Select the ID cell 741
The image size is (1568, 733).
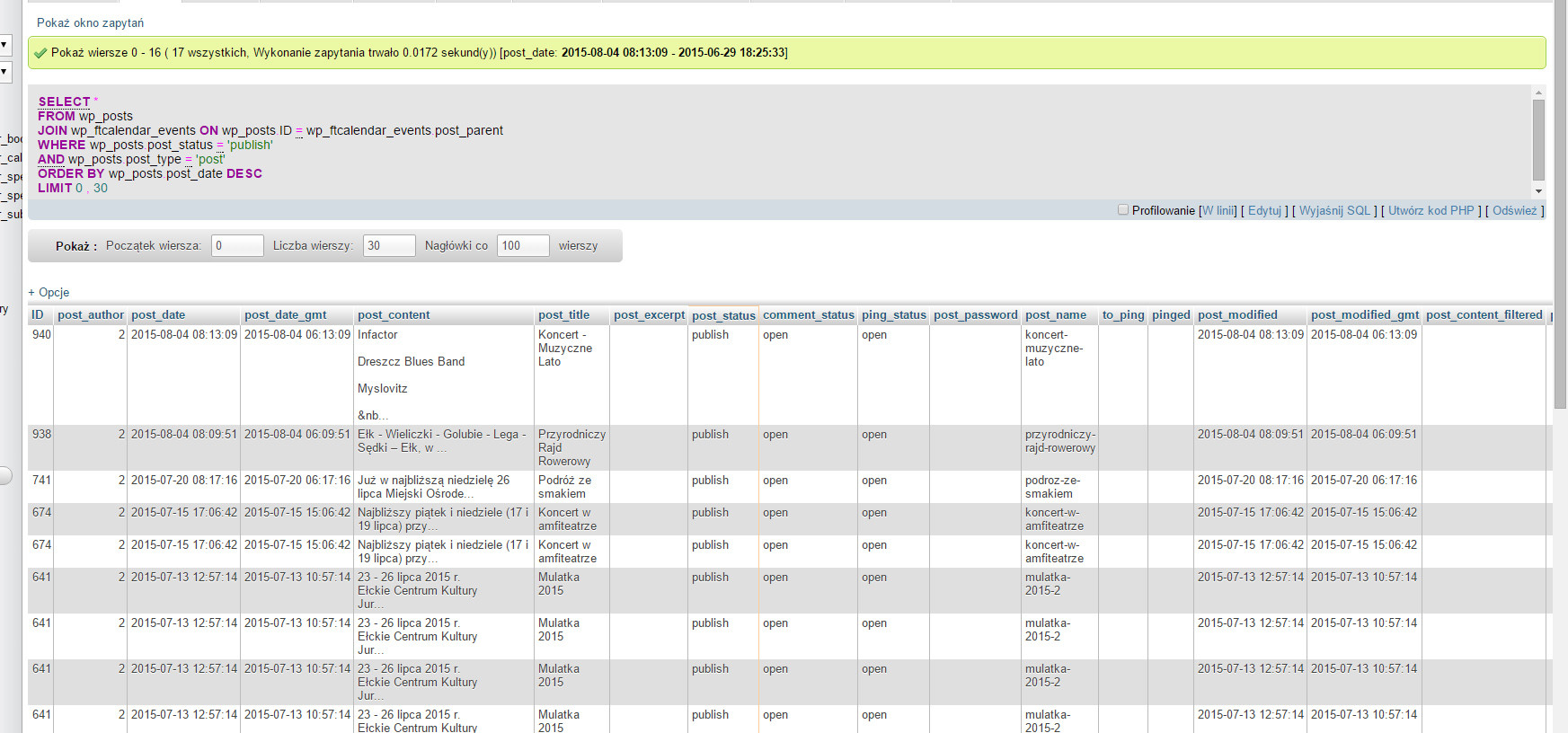click(41, 480)
